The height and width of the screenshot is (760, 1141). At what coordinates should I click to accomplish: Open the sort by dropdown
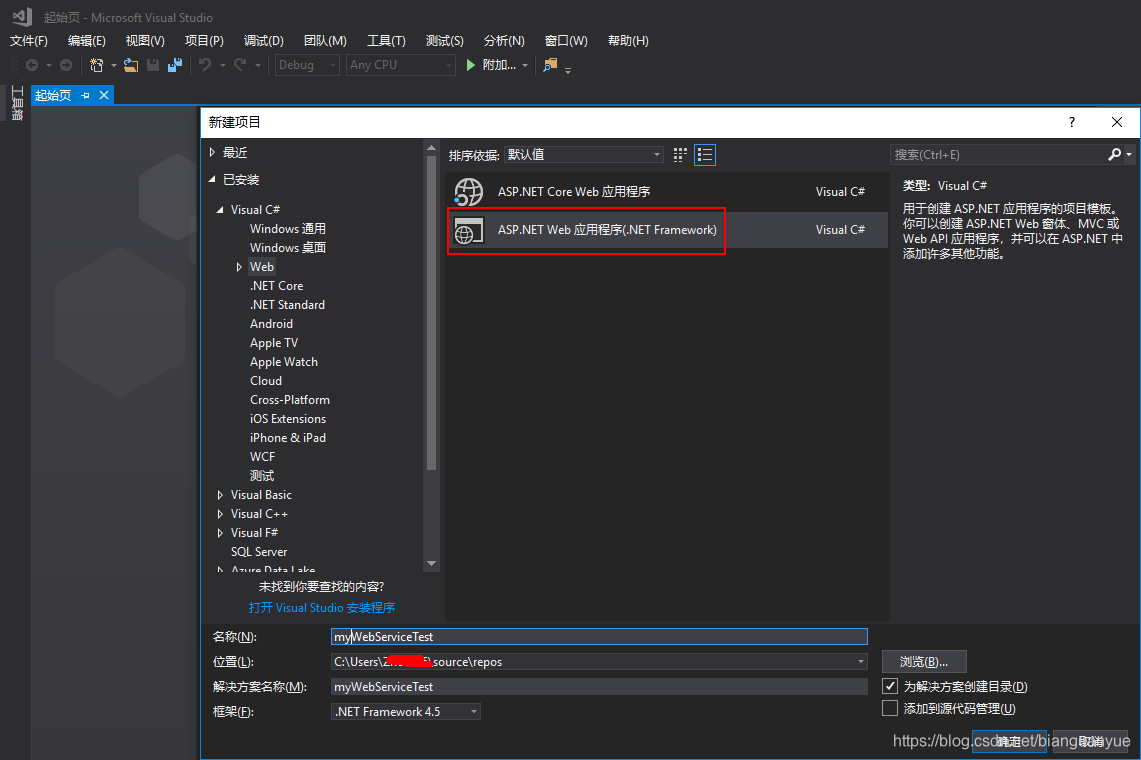point(584,154)
